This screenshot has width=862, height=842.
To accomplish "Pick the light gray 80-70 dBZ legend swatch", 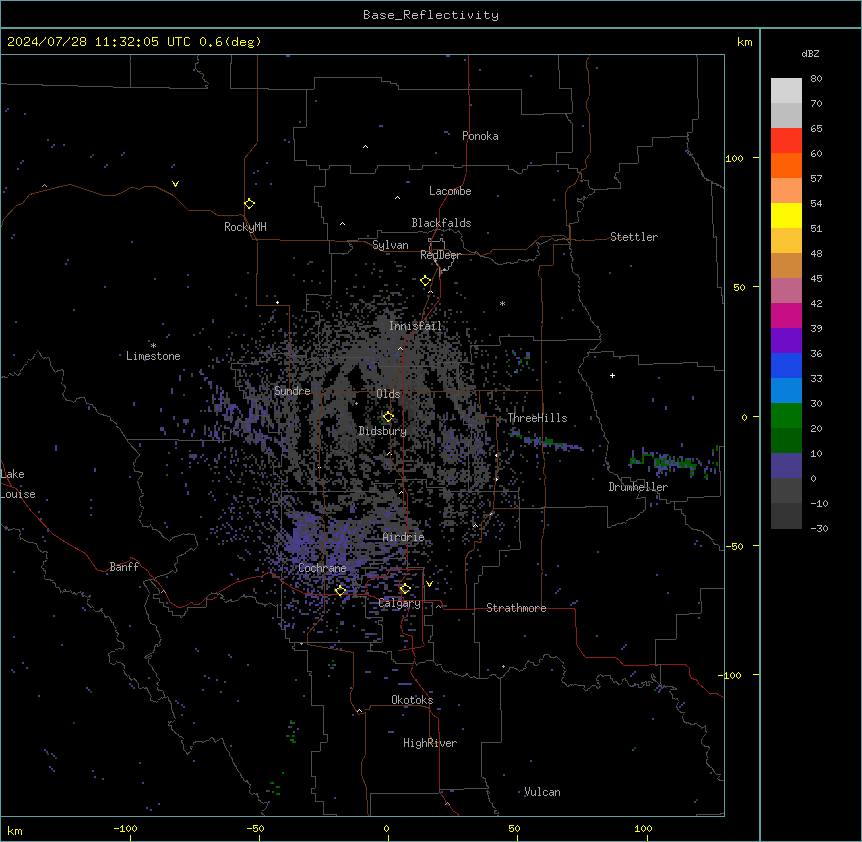I will tap(786, 90).
